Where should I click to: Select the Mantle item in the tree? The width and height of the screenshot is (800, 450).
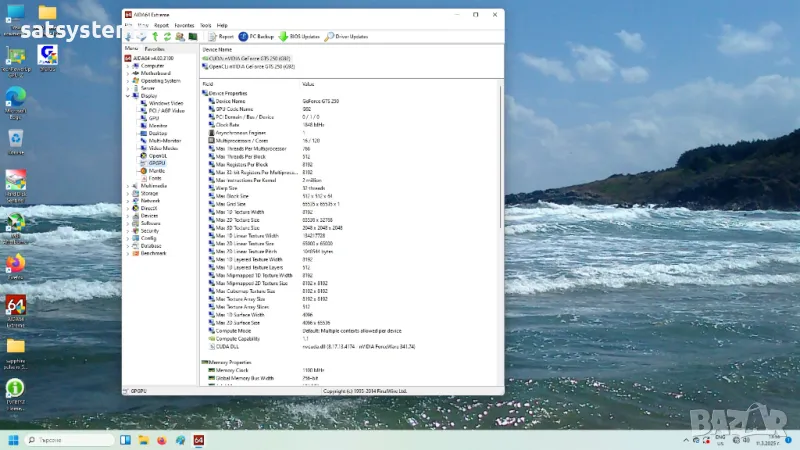pos(156,171)
